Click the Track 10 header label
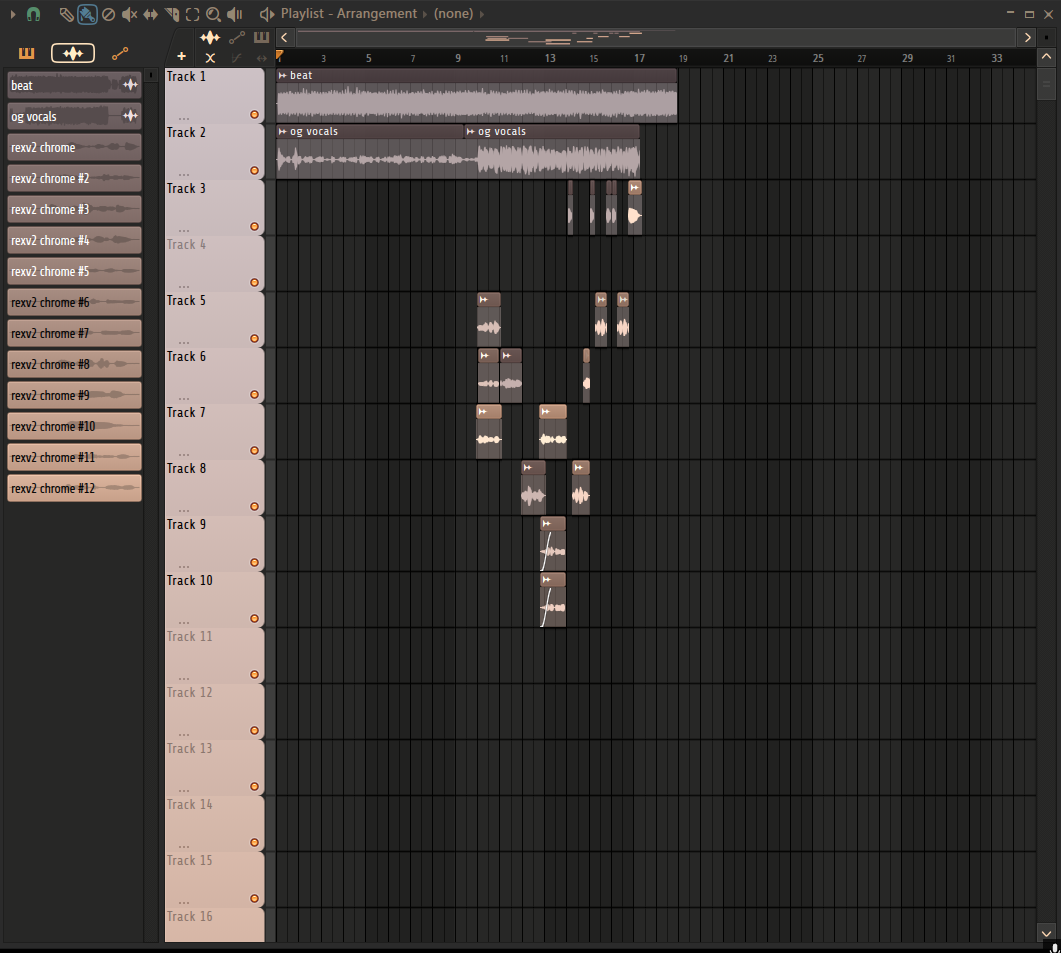1061x953 pixels. pos(189,581)
